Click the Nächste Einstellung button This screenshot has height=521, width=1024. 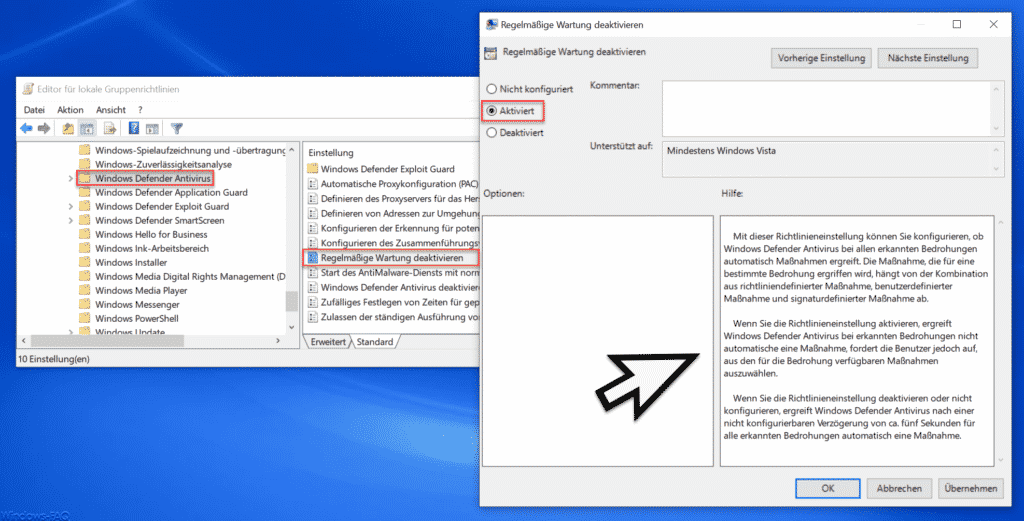[x=927, y=58]
